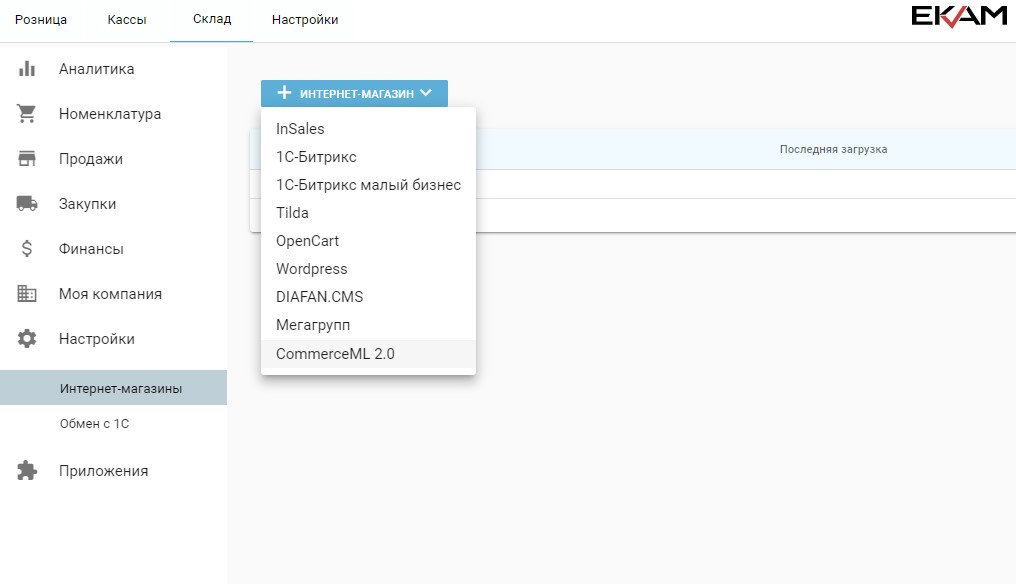Screen dimensions: 1016x584
Task: Open Аналитика section label
Action: coord(97,69)
